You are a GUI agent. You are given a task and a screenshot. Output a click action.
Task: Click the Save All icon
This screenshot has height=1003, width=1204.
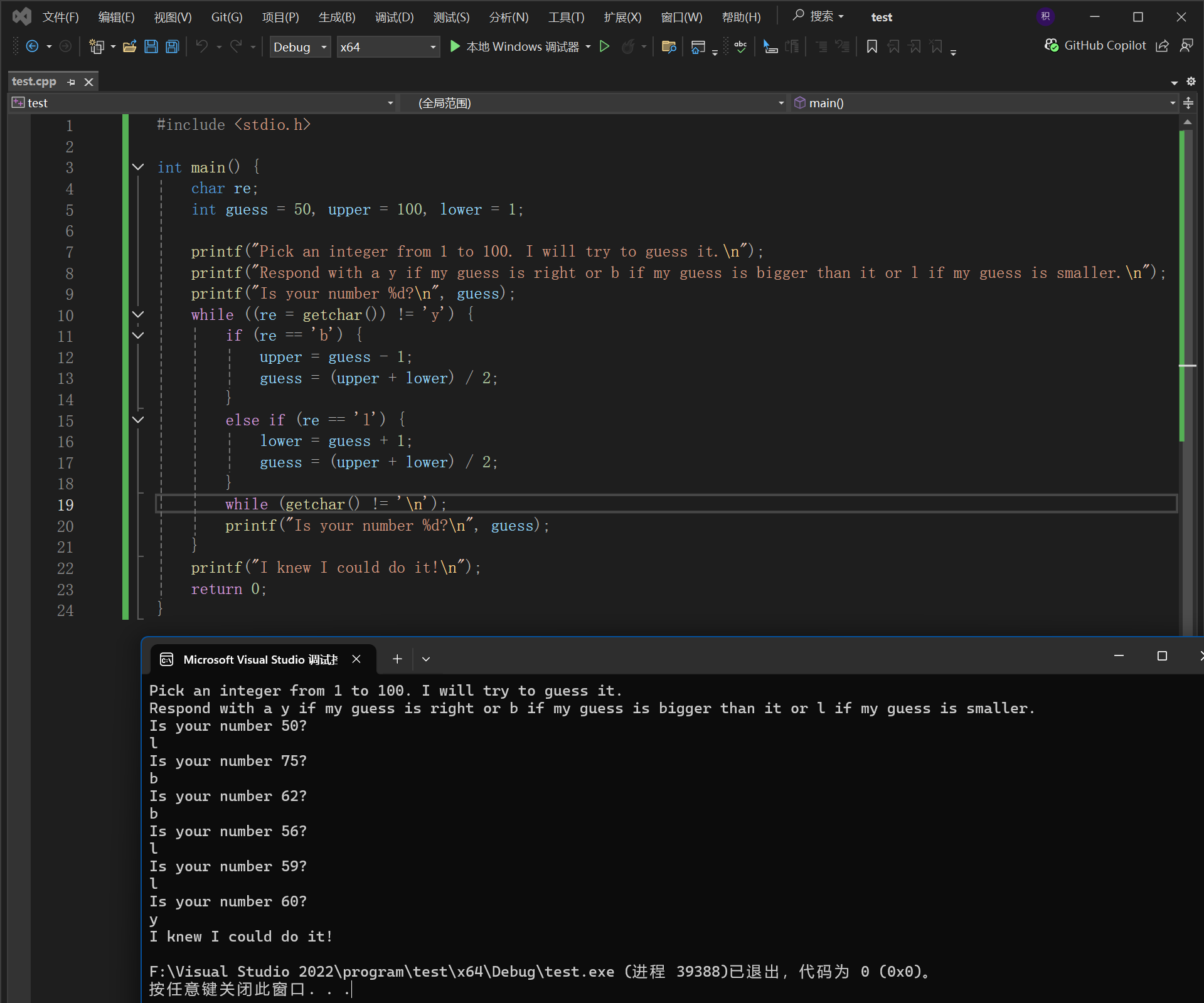172,46
